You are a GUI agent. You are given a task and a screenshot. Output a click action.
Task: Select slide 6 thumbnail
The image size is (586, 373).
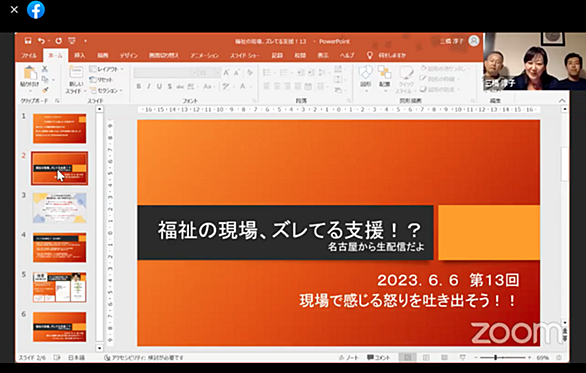pos(59,327)
